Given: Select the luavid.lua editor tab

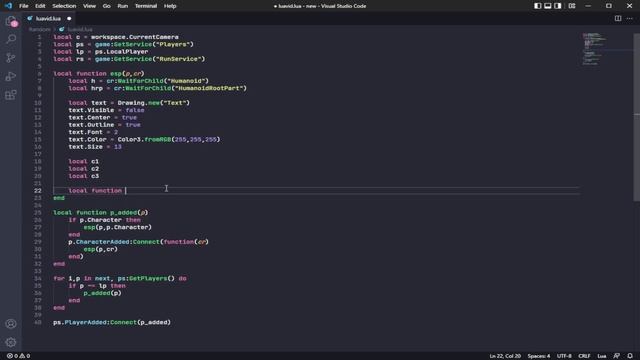Looking at the screenshot, I should [x=48, y=18].
